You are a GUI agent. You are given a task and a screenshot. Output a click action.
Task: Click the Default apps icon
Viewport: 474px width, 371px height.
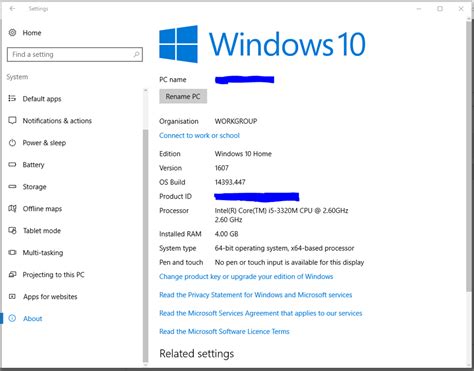[12, 98]
